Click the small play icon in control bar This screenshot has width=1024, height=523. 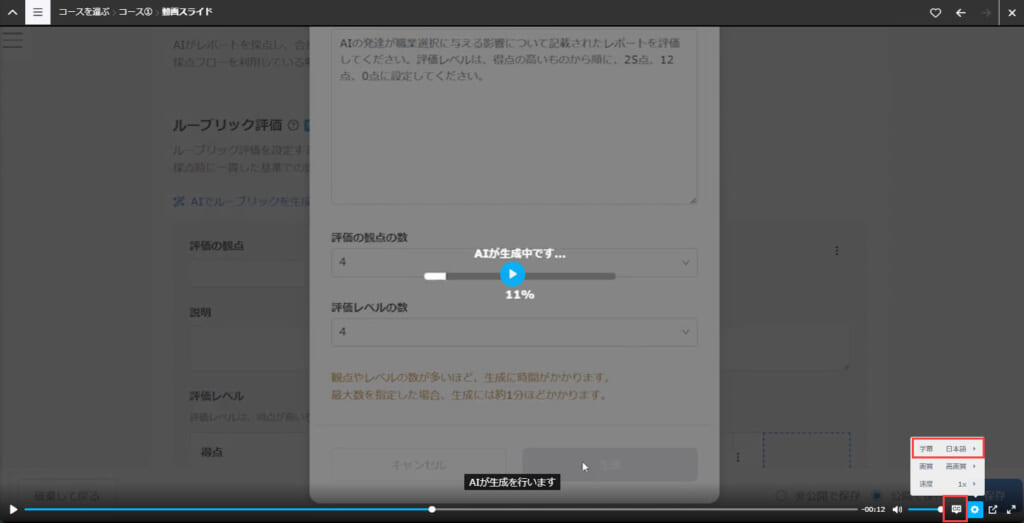click(13, 509)
